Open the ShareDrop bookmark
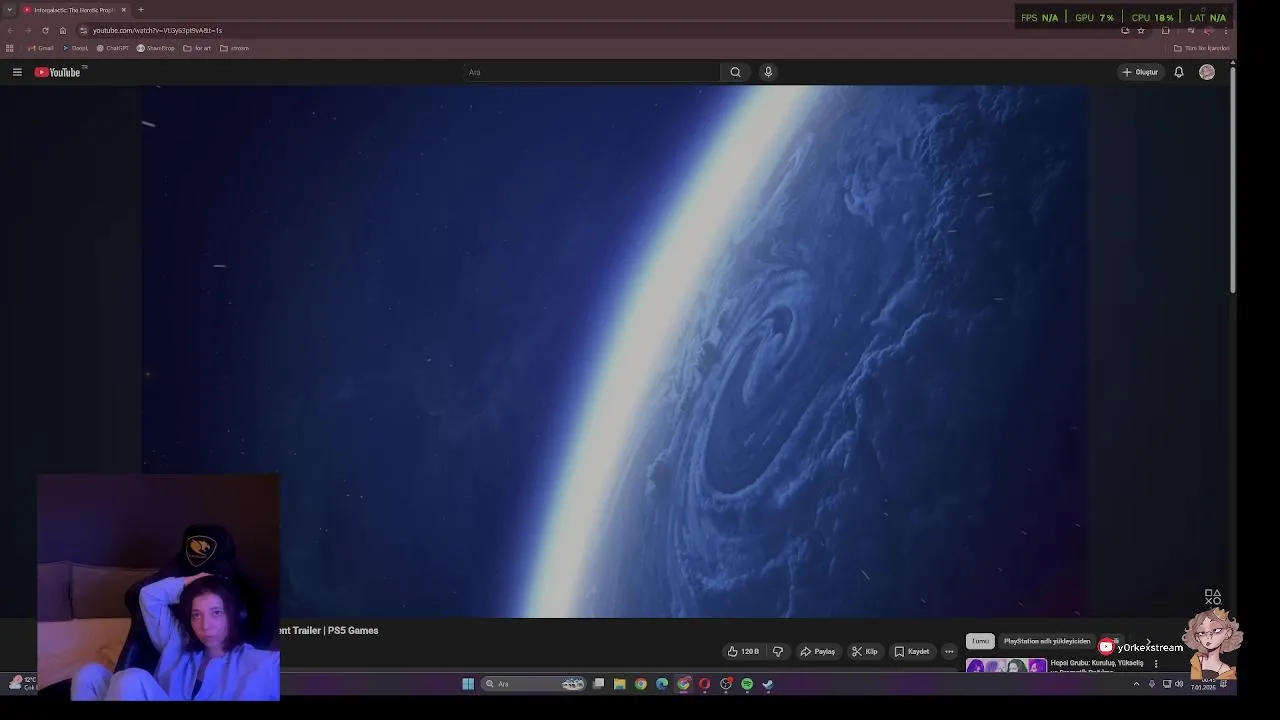 coord(156,48)
